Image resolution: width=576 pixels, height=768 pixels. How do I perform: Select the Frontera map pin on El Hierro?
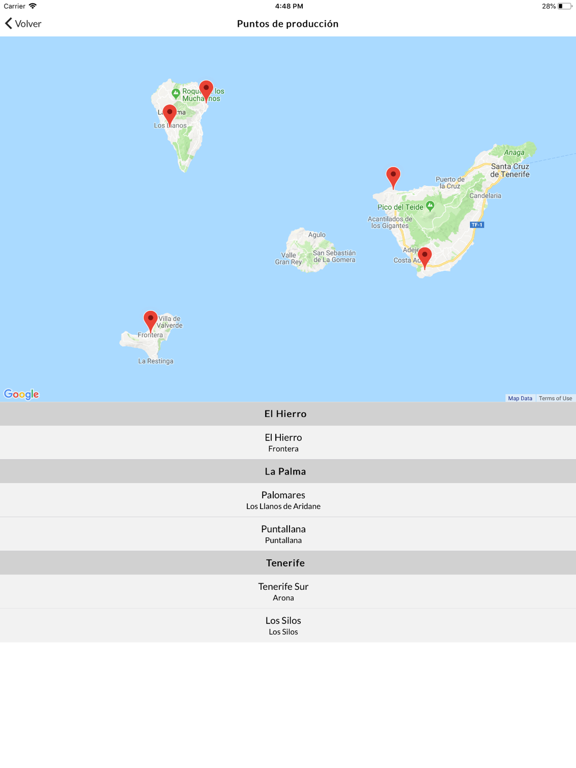click(x=150, y=321)
